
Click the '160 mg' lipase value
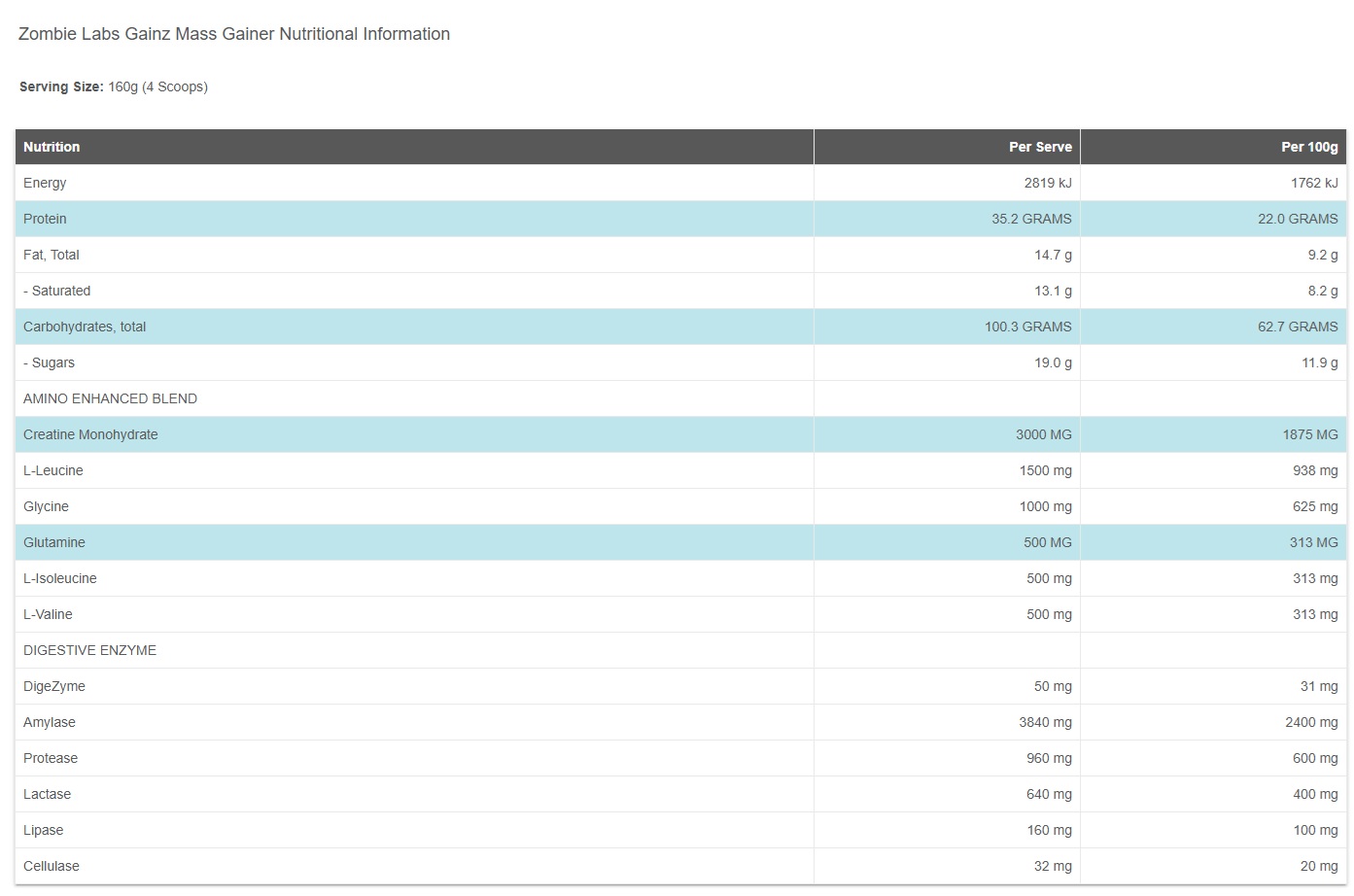pos(1050,830)
